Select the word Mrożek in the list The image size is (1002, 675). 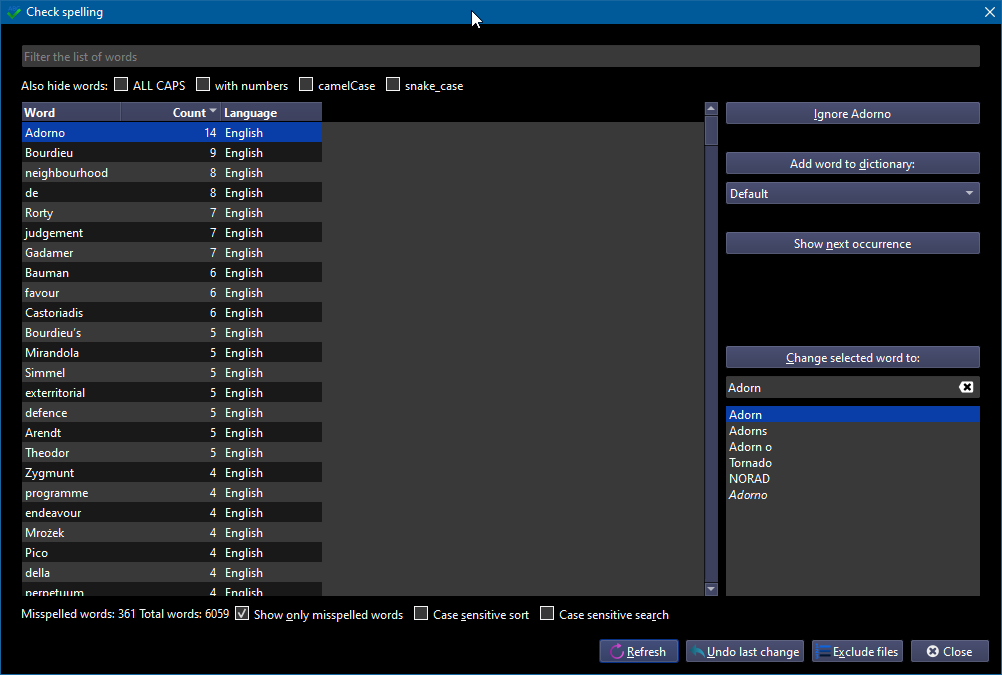pyautogui.click(x=172, y=532)
